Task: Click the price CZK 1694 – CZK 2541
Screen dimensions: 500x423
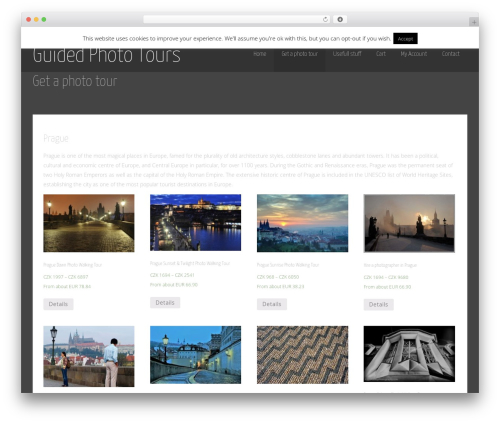Action: click(172, 275)
